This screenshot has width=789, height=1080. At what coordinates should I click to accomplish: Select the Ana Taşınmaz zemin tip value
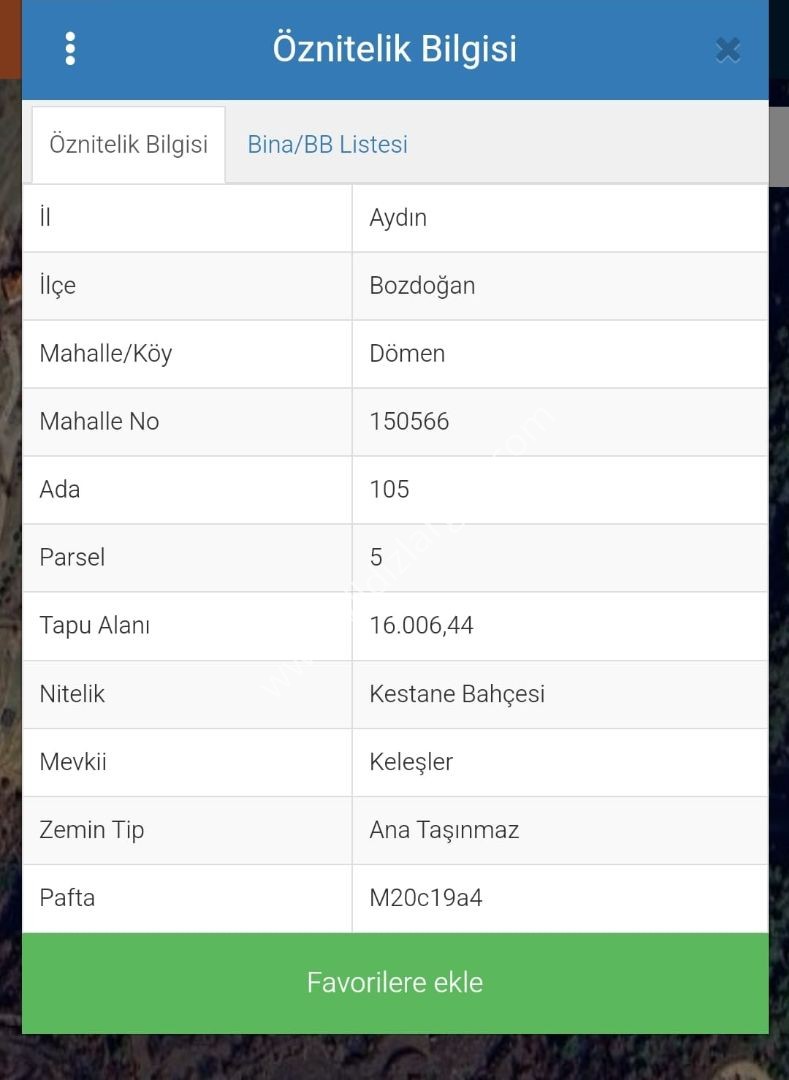point(444,830)
